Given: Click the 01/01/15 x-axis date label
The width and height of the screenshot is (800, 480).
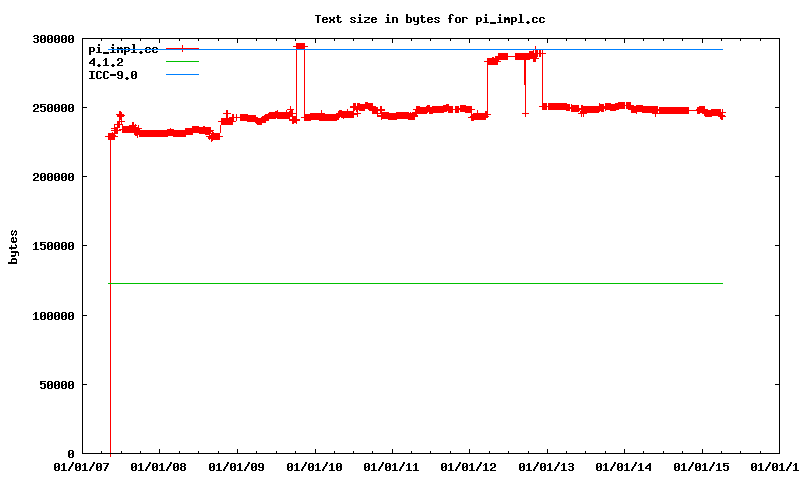Looking at the screenshot, I should point(702,467).
